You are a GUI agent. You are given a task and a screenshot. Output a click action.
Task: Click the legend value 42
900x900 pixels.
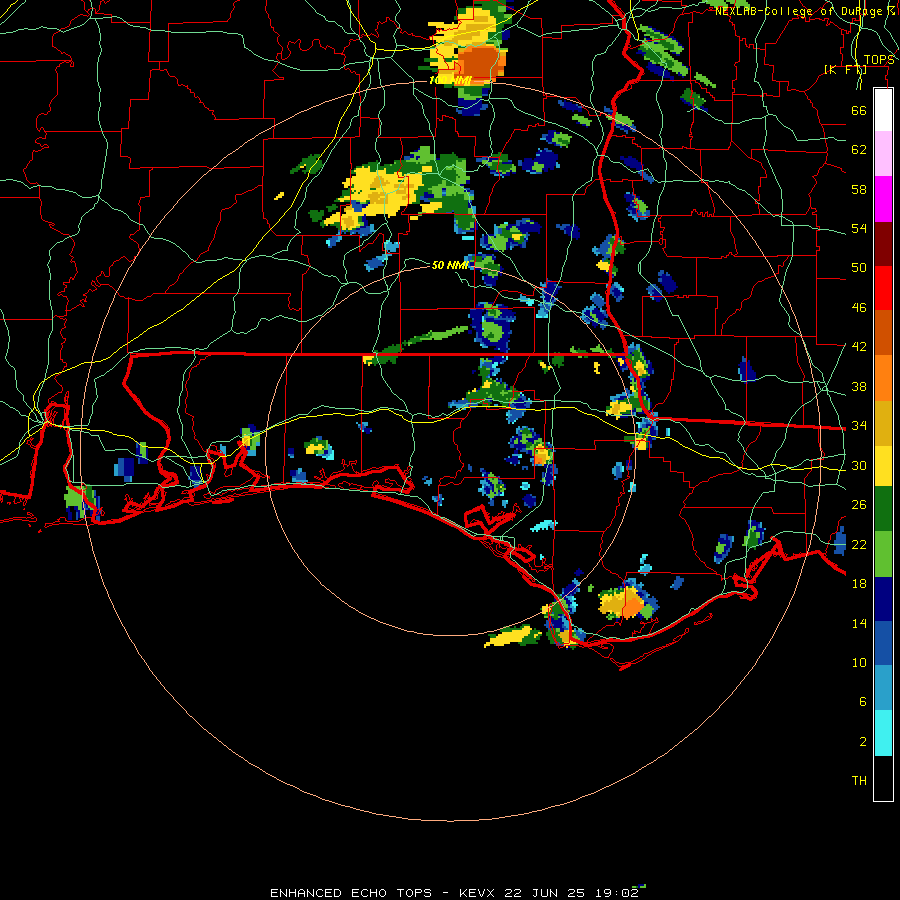(x=859, y=347)
